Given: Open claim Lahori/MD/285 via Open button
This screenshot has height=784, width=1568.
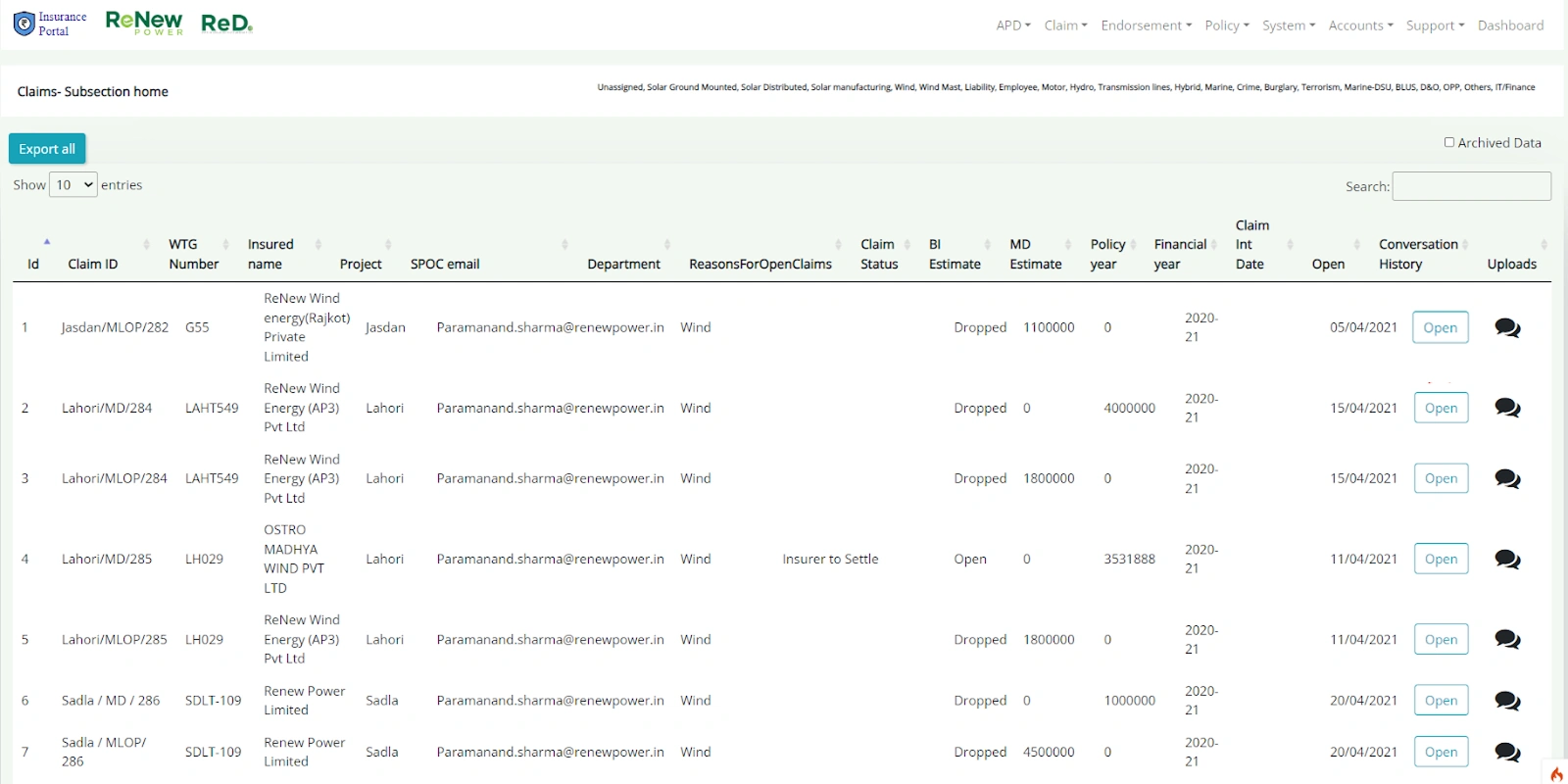Looking at the screenshot, I should point(1441,559).
